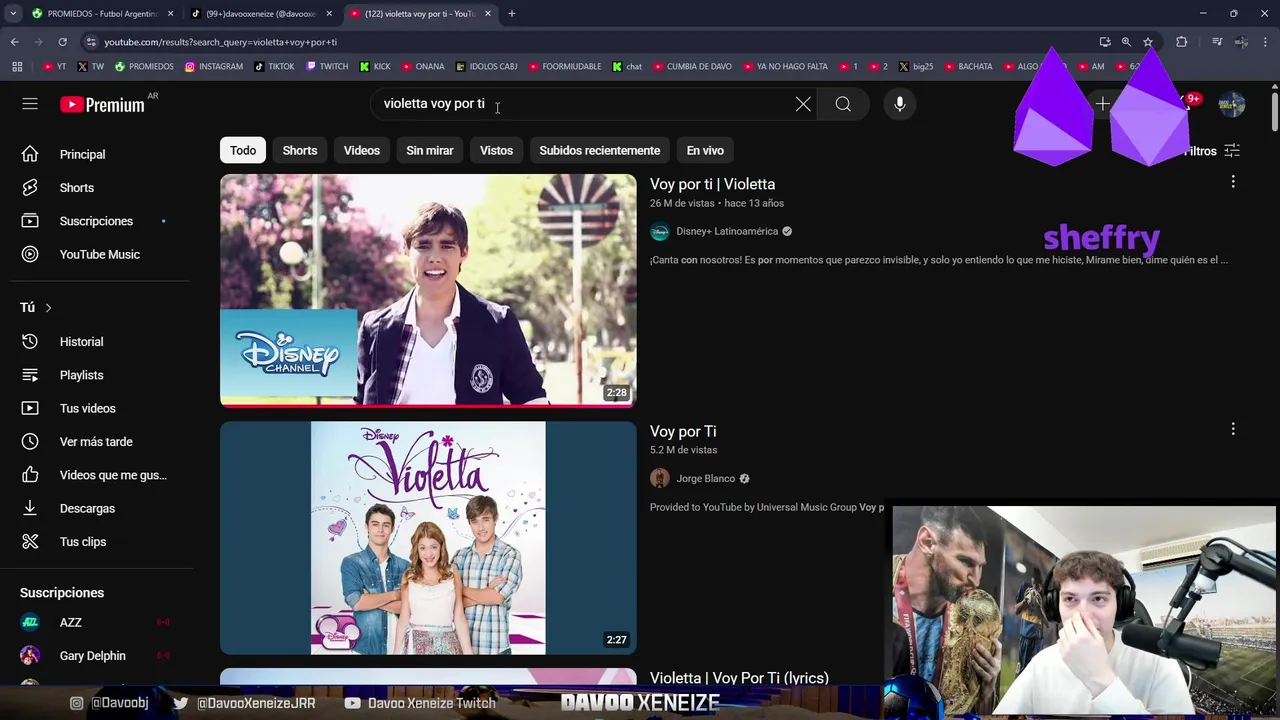Clear the search box with X
The width and height of the screenshot is (1280, 720).
(803, 104)
